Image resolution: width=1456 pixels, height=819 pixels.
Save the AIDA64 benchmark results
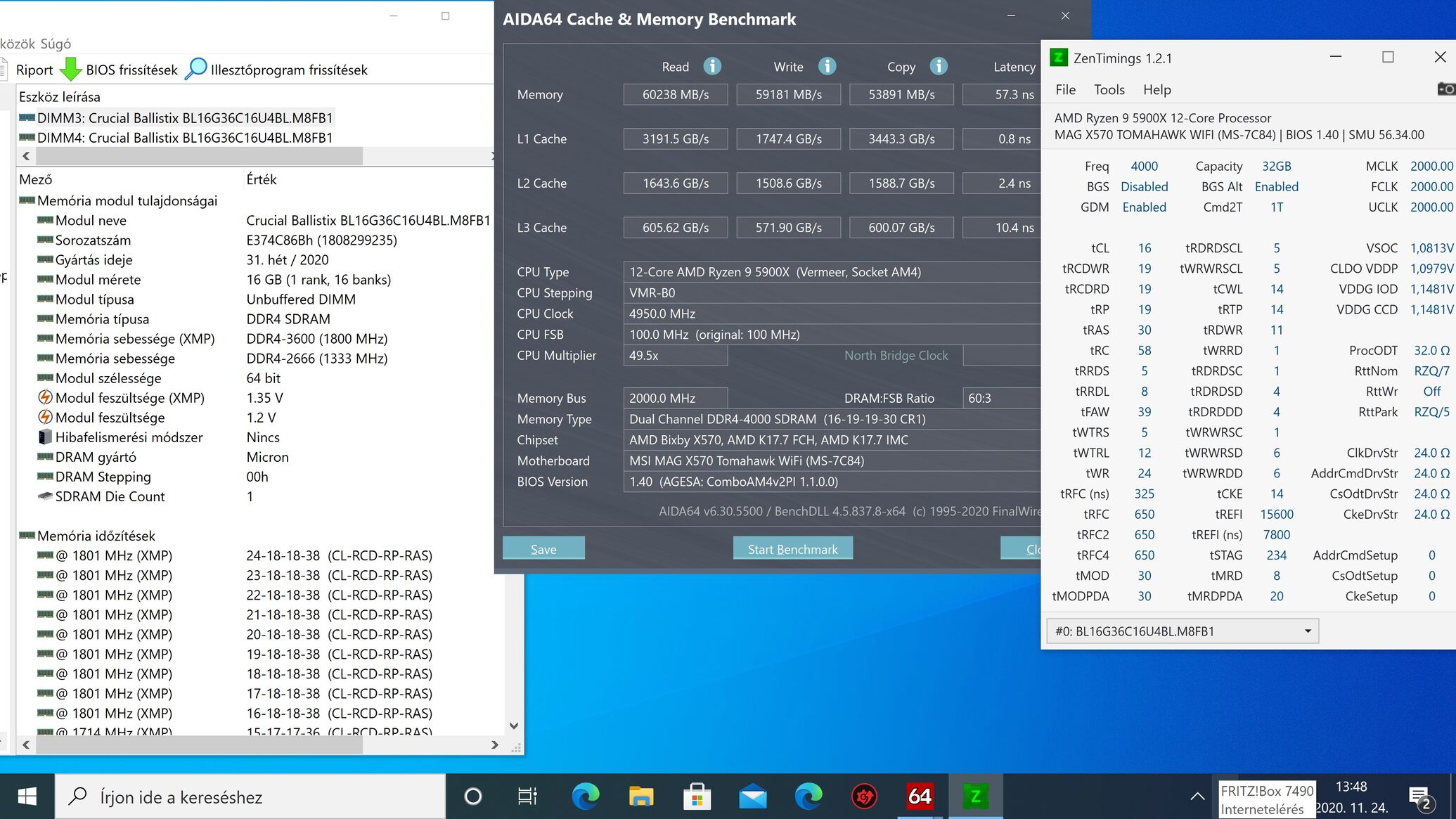543,548
